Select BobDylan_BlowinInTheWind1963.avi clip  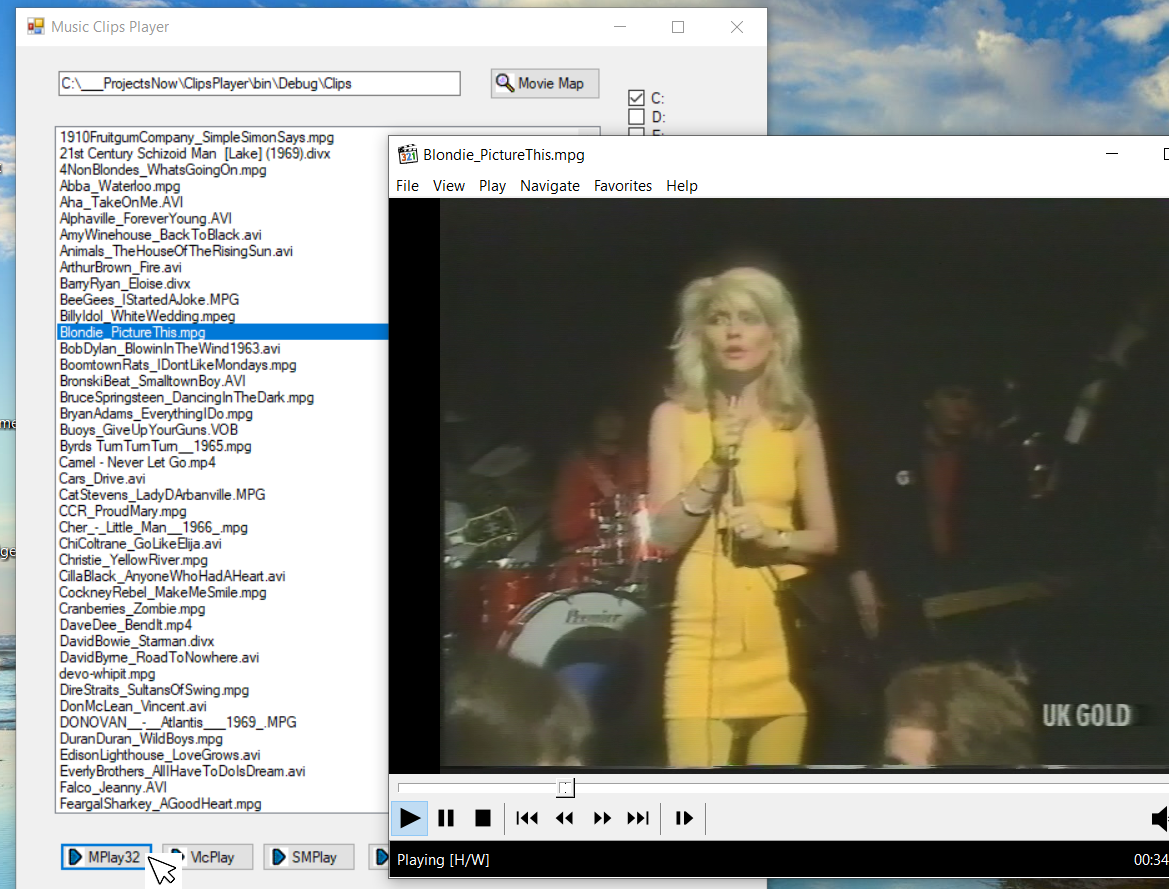pos(170,349)
